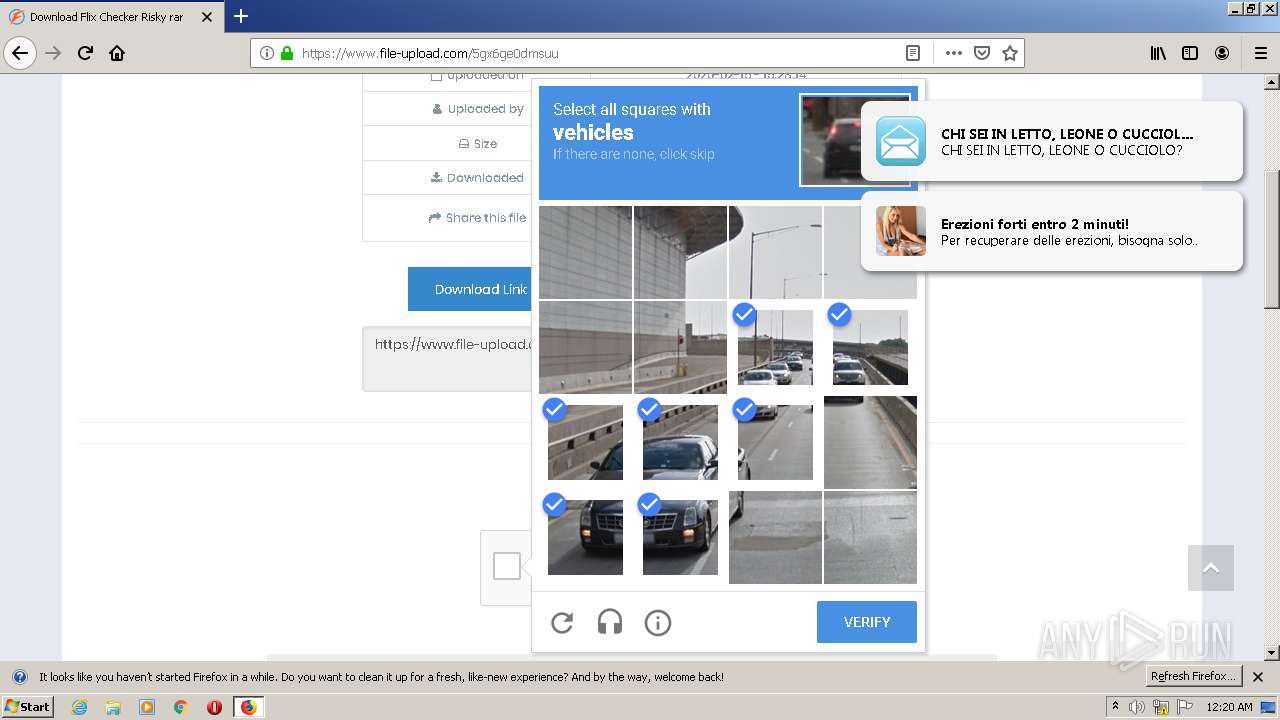Open Windows Explorer folder from taskbar
1280x720 pixels.
pos(113,707)
